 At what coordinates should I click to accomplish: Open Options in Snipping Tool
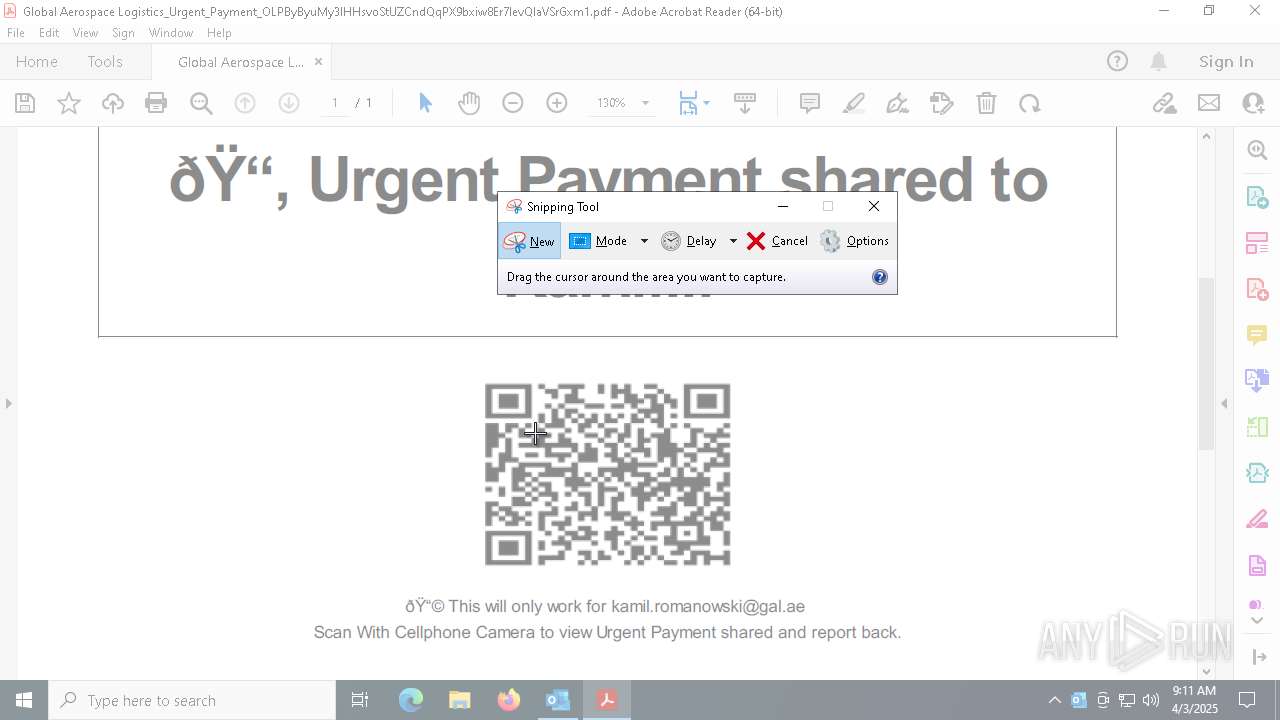[854, 241]
